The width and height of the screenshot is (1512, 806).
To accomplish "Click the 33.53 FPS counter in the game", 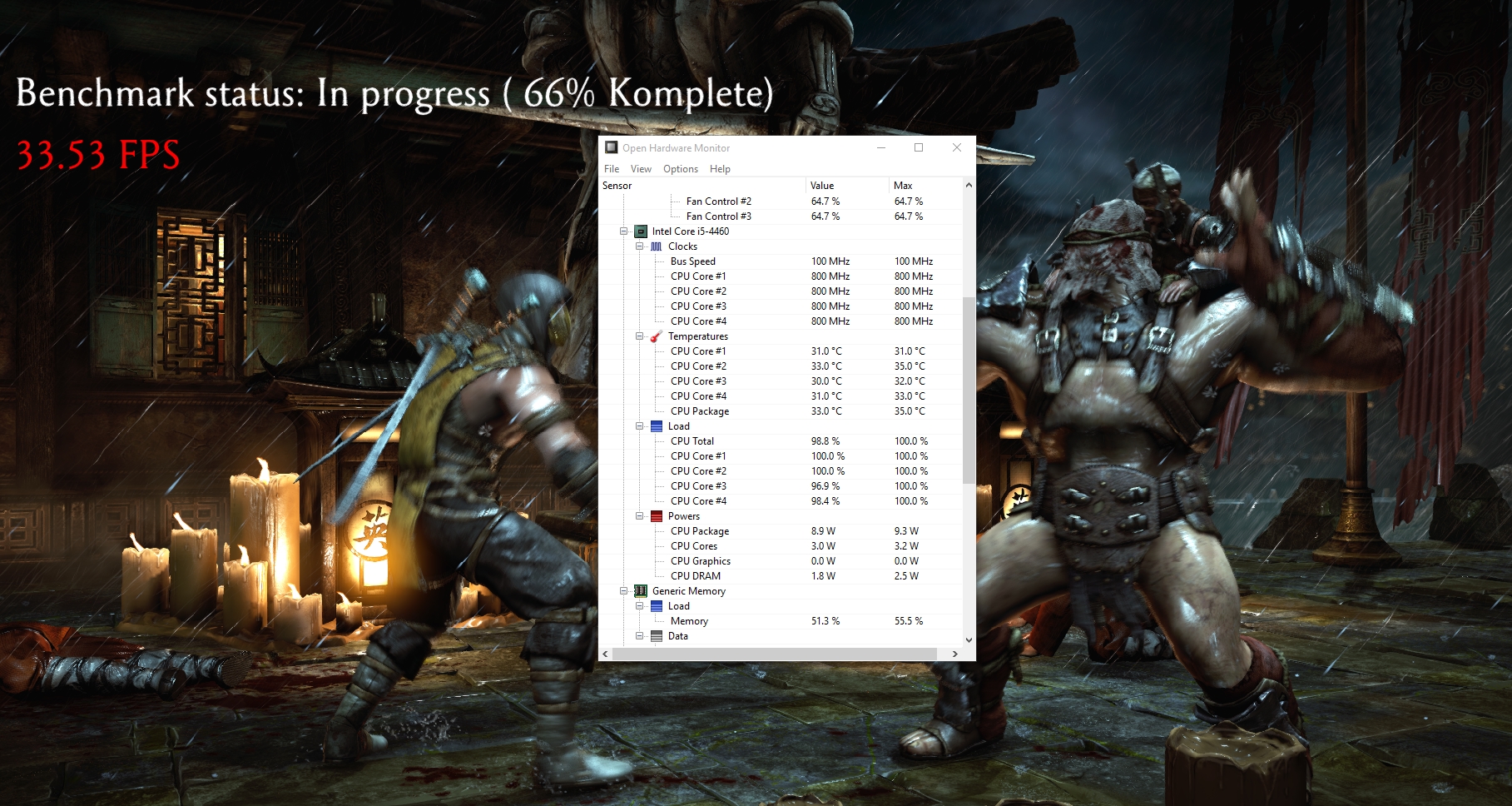I will pyautogui.click(x=98, y=155).
